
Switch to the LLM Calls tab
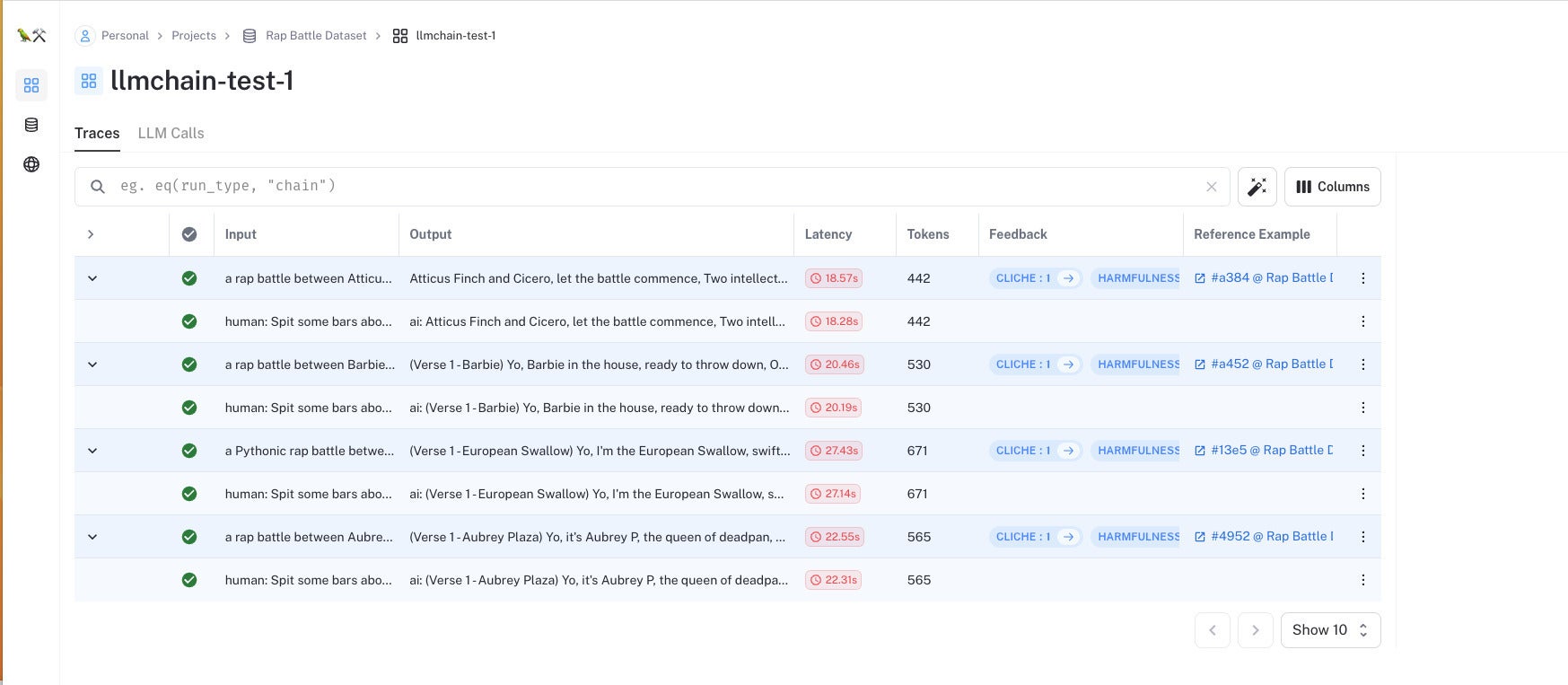(171, 133)
